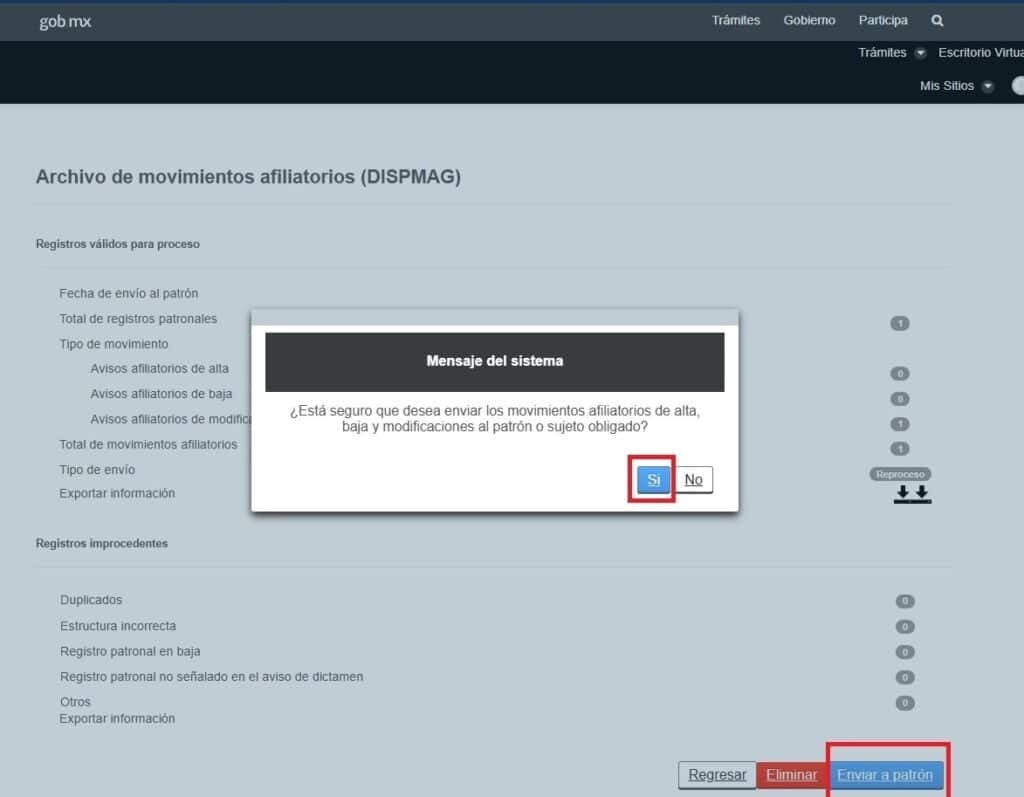
Task: Open Trámites in top navigation
Action: 735,20
